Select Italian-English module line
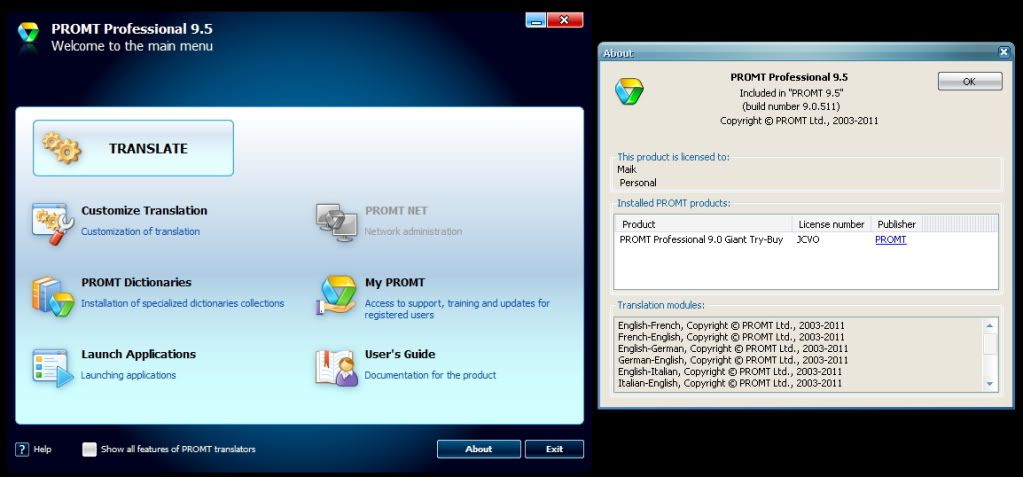The image size is (1023, 477). [729, 383]
